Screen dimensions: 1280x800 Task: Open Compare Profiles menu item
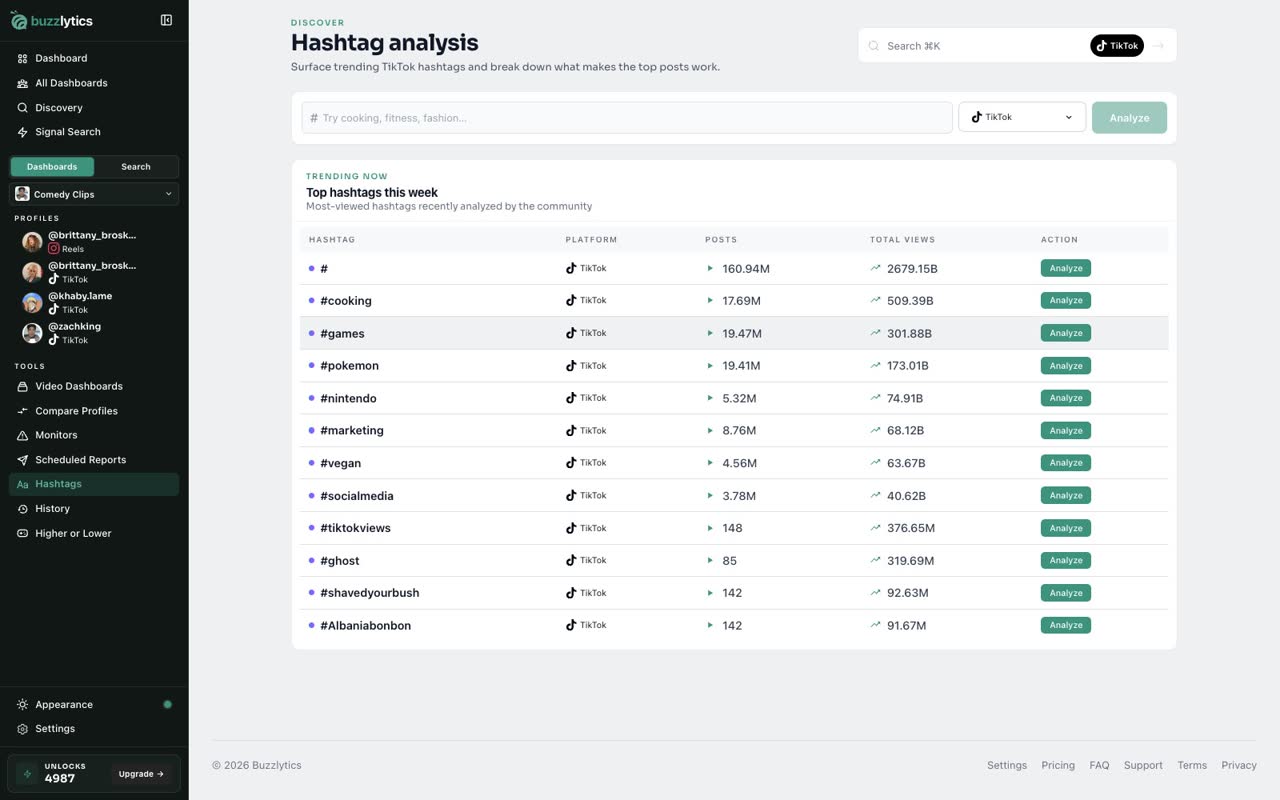94,411
